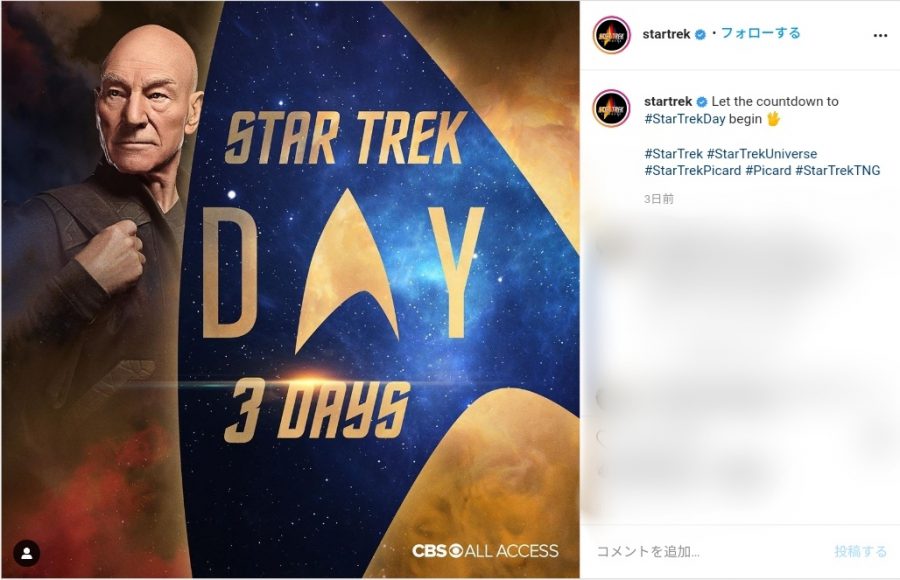Open the #Picard hashtag link
Screen dimensions: 900x580
tap(768, 171)
